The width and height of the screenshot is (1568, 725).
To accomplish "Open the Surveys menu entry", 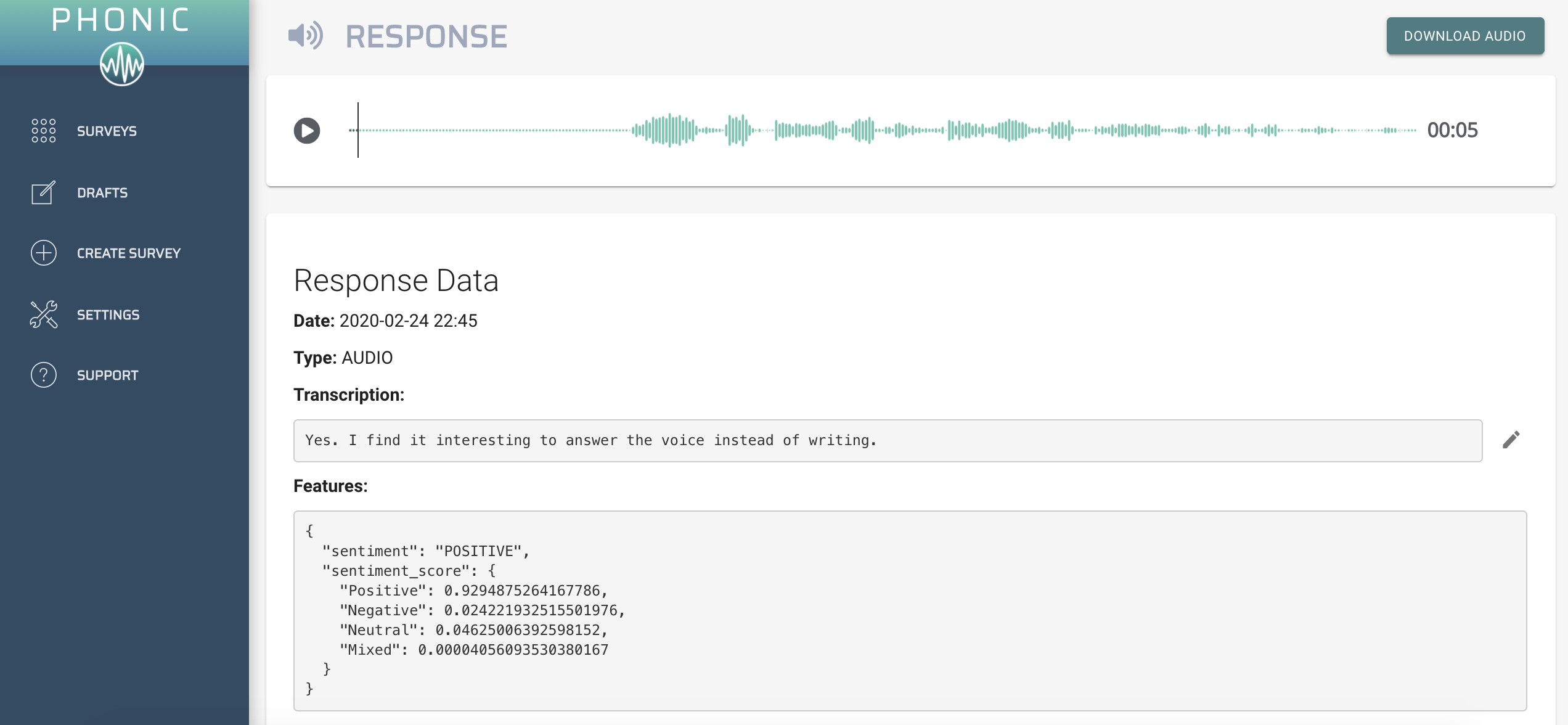I will coord(107,130).
